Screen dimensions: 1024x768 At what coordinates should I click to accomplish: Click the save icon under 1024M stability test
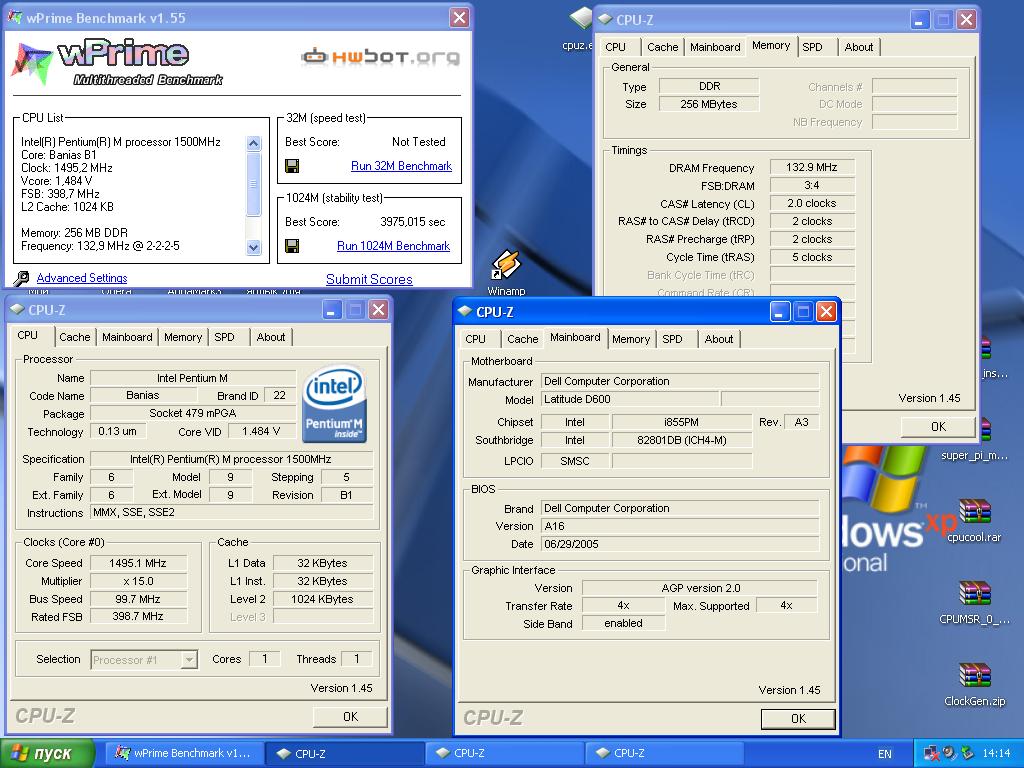click(x=292, y=246)
